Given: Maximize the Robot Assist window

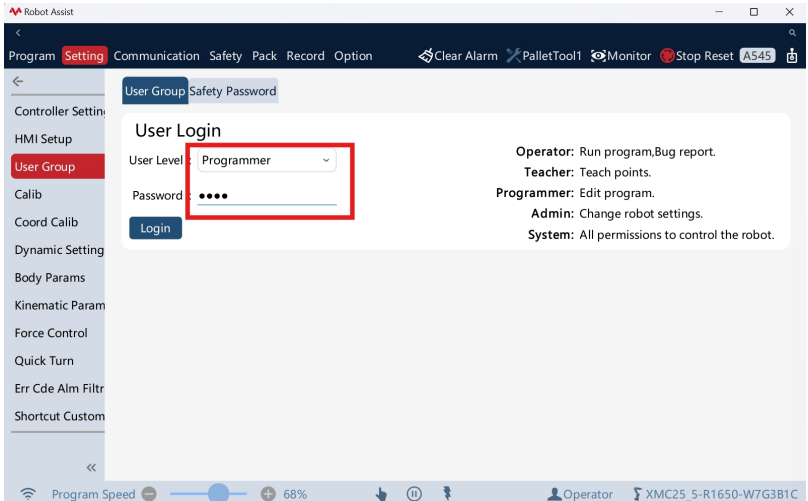Looking at the screenshot, I should (x=753, y=12).
